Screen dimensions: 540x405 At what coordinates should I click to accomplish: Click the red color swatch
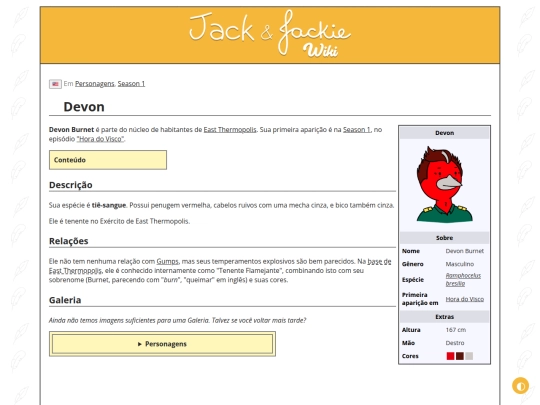(x=450, y=356)
